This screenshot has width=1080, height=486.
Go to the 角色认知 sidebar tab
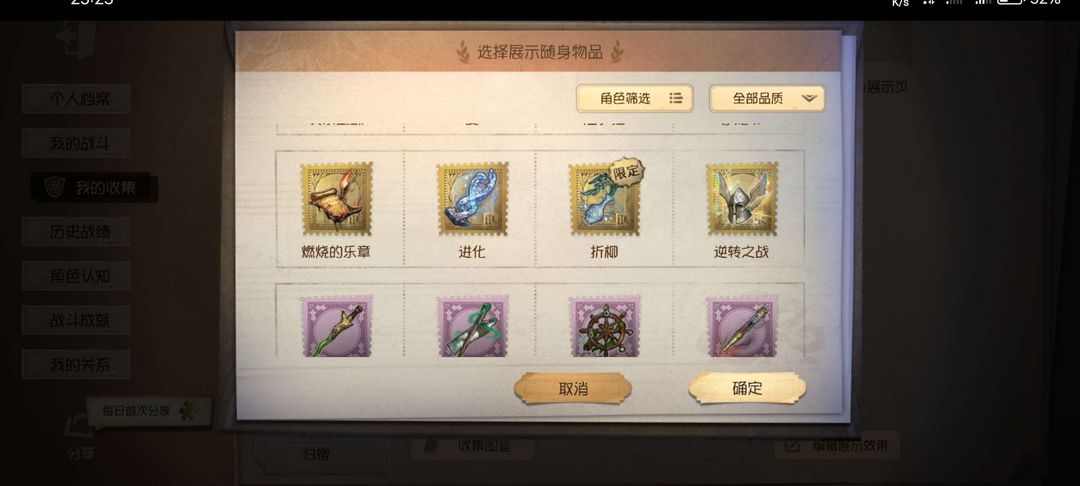pos(76,276)
